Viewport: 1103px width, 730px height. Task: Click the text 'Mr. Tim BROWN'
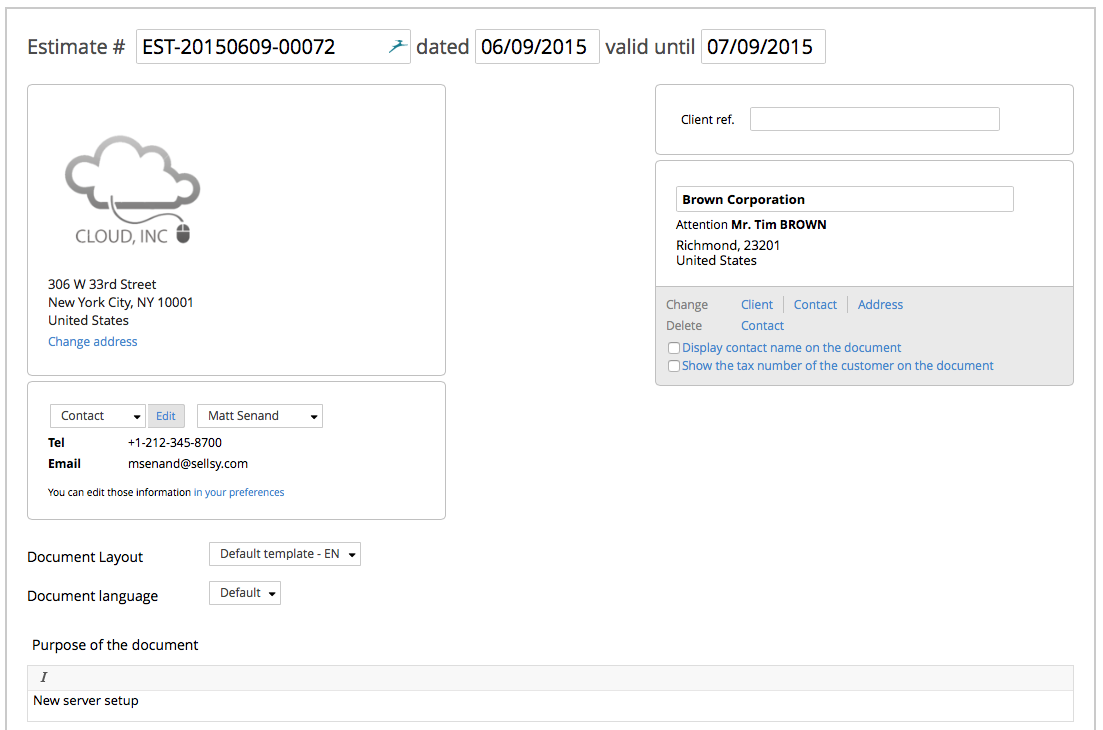[x=779, y=225]
